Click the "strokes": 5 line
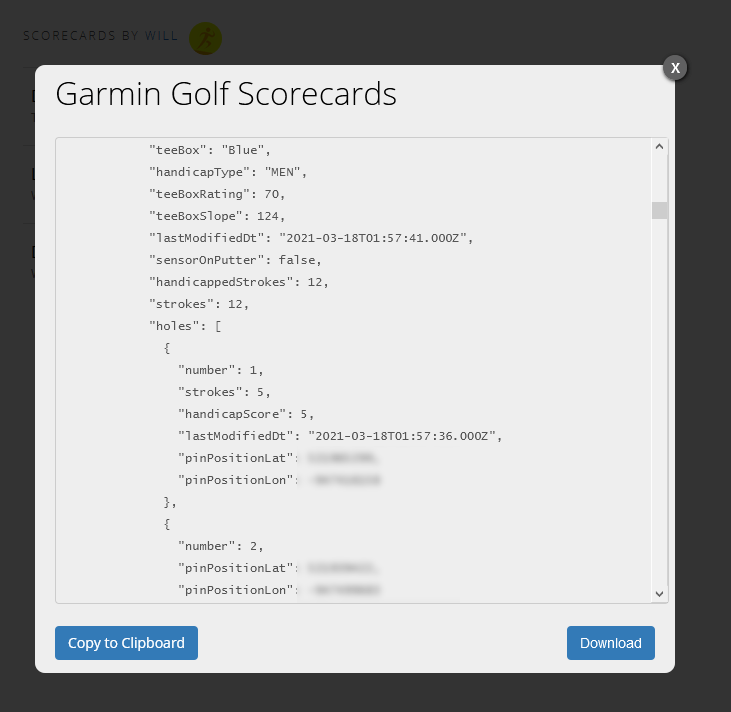Image resolution: width=731 pixels, height=712 pixels. pyautogui.click(x=224, y=392)
